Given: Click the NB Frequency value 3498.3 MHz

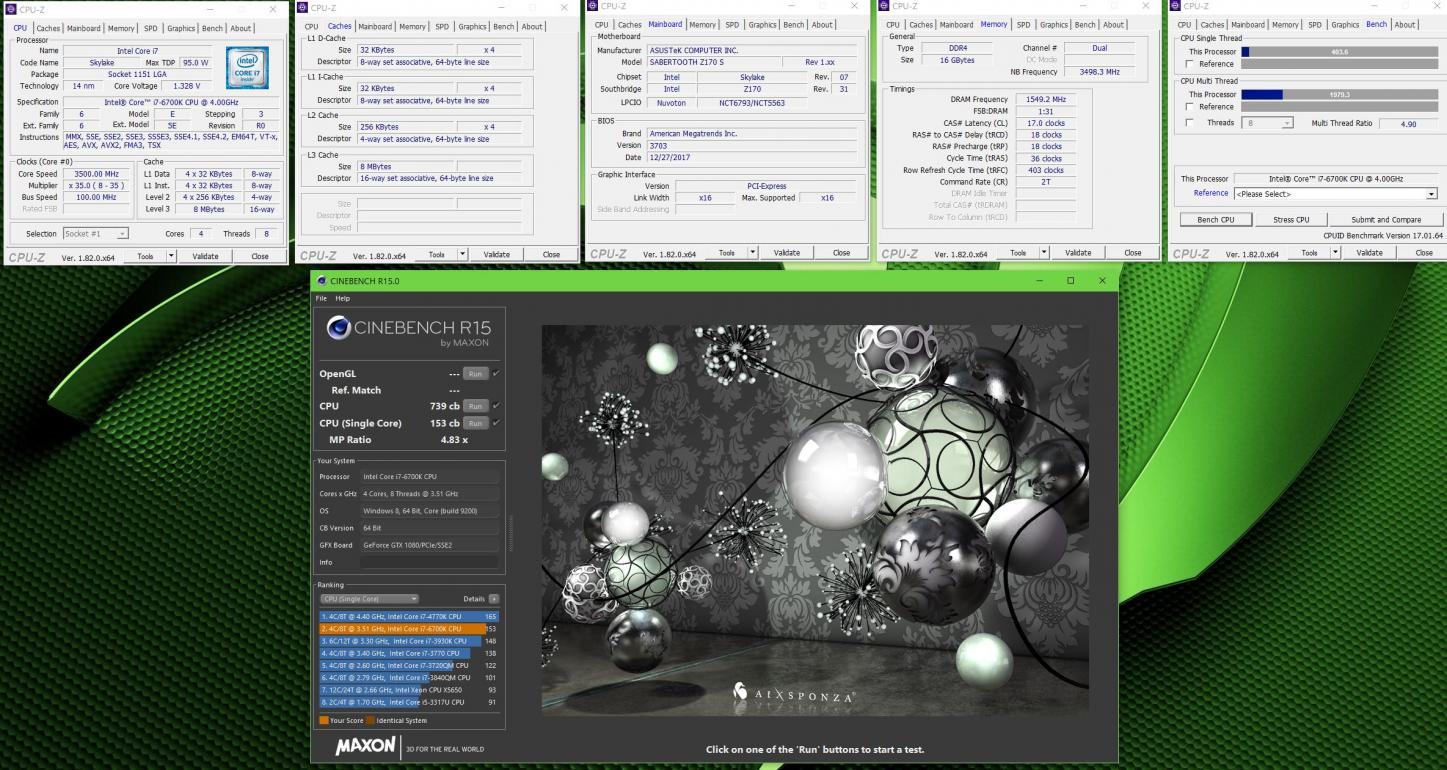Looking at the screenshot, I should point(1099,72).
